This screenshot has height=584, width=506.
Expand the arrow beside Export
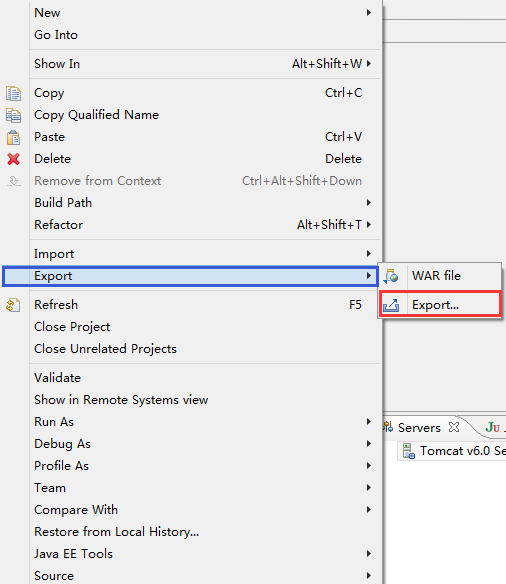coord(369,276)
